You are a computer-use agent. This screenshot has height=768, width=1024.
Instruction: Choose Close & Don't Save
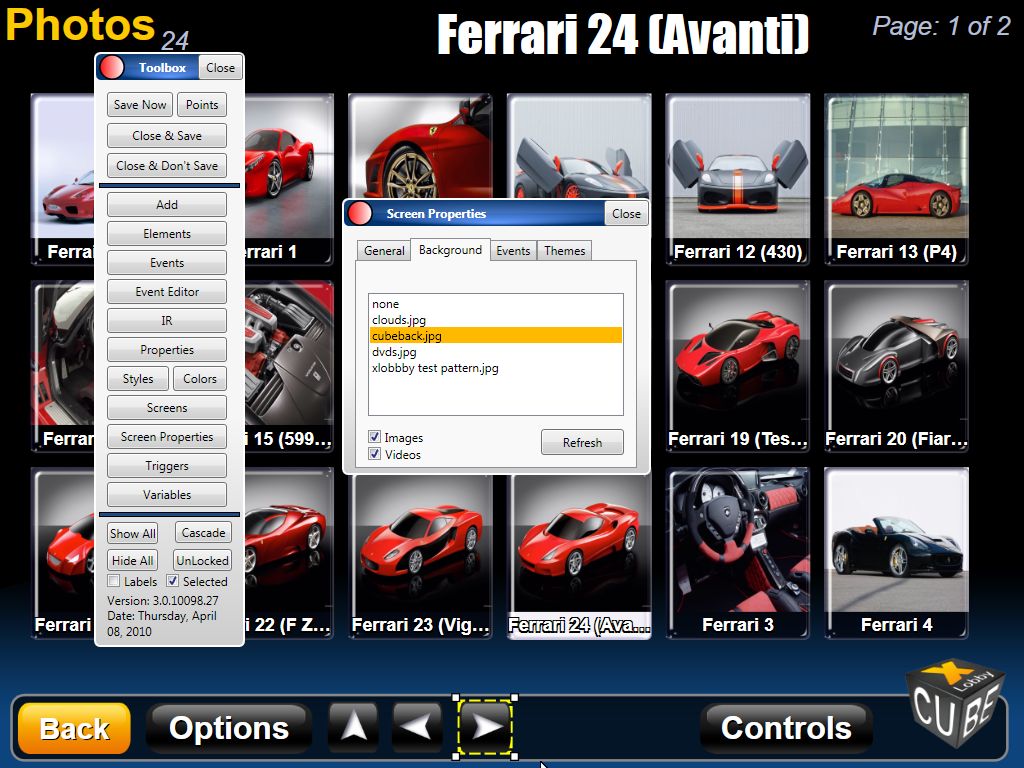pyautogui.click(x=167, y=165)
